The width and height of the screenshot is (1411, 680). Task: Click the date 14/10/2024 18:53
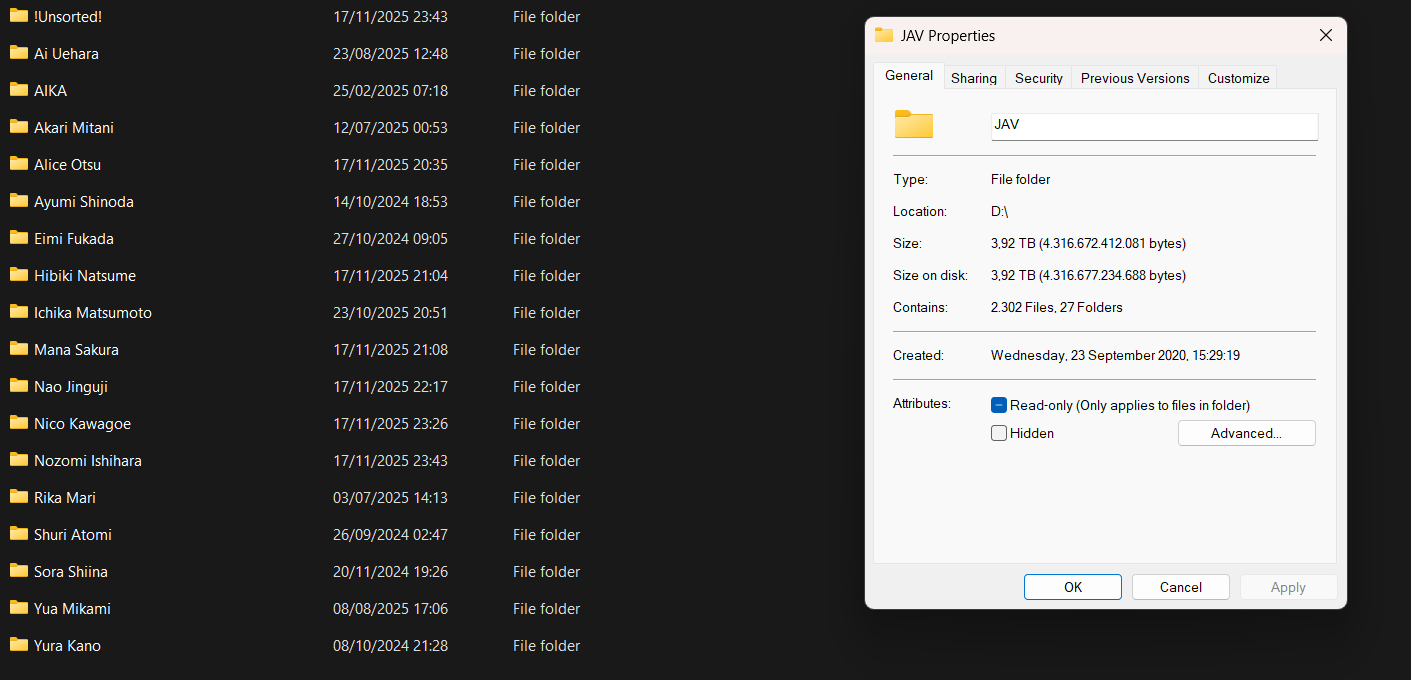(x=390, y=202)
